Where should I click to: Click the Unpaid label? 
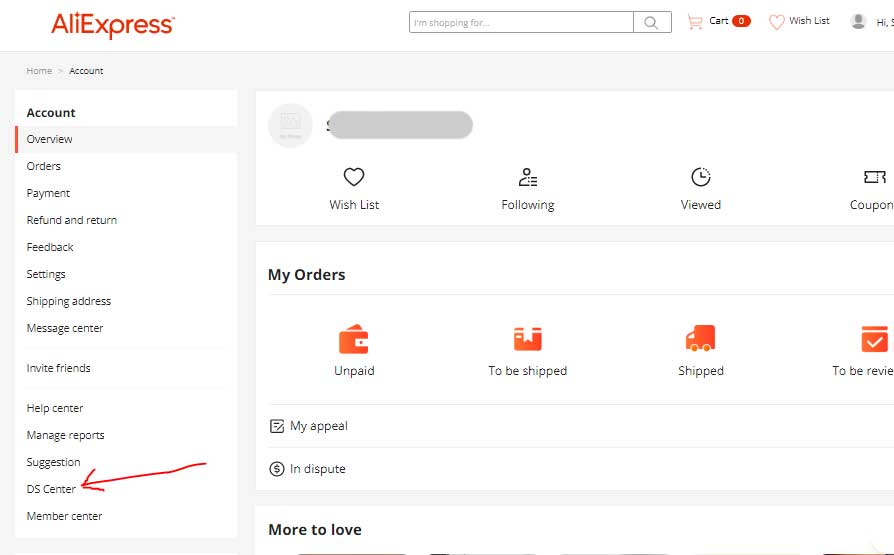click(354, 371)
